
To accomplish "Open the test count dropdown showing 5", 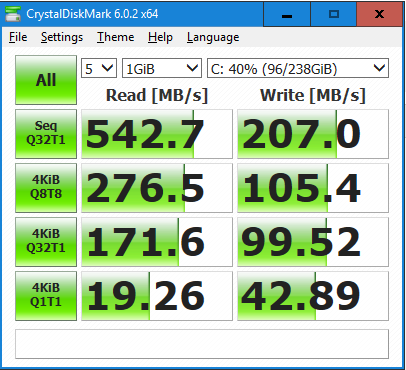I will pyautogui.click(x=99, y=68).
